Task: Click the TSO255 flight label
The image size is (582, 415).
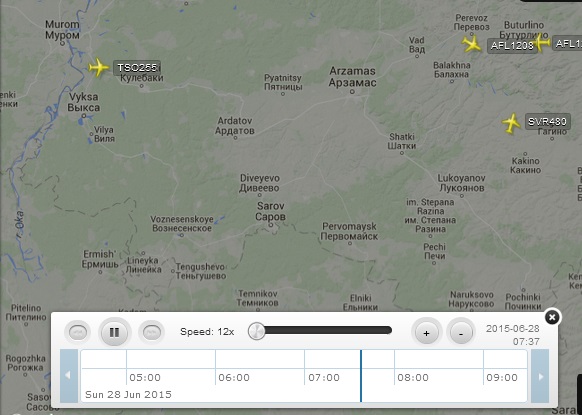Action: pyautogui.click(x=137, y=68)
